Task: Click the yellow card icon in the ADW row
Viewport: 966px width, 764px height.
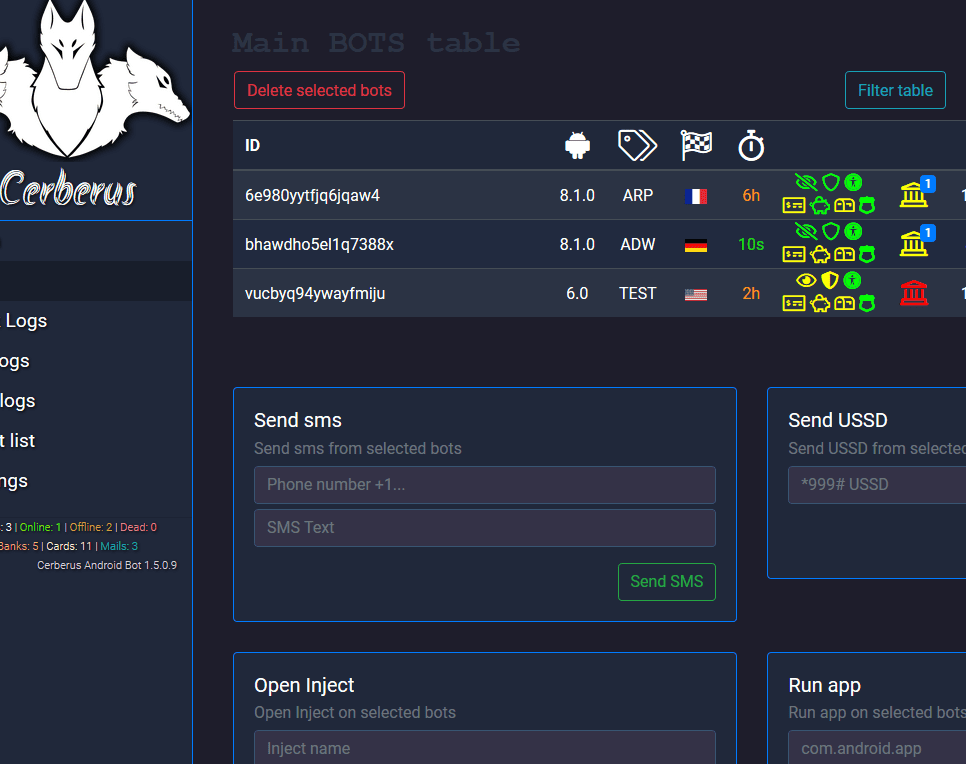Action: pyautogui.click(x=794, y=254)
